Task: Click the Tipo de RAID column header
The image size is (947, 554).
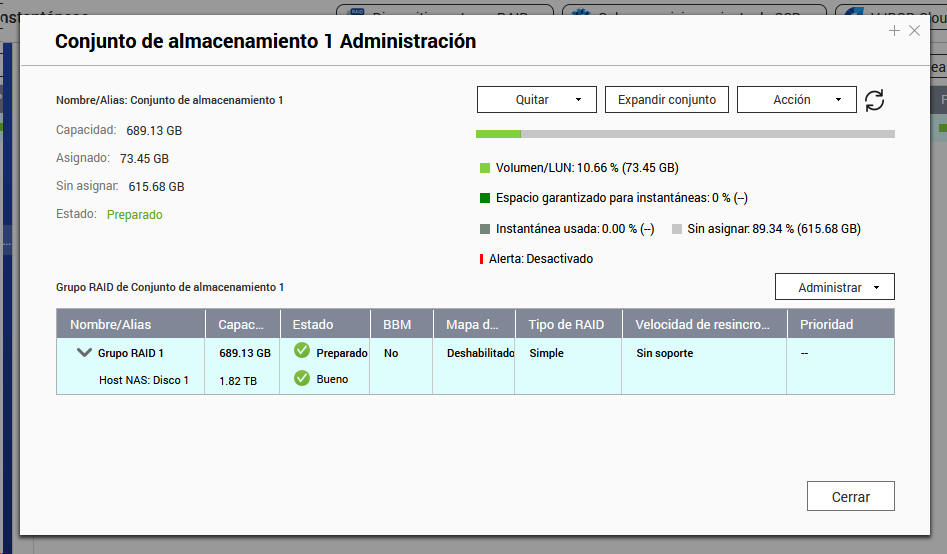Action: tap(568, 324)
